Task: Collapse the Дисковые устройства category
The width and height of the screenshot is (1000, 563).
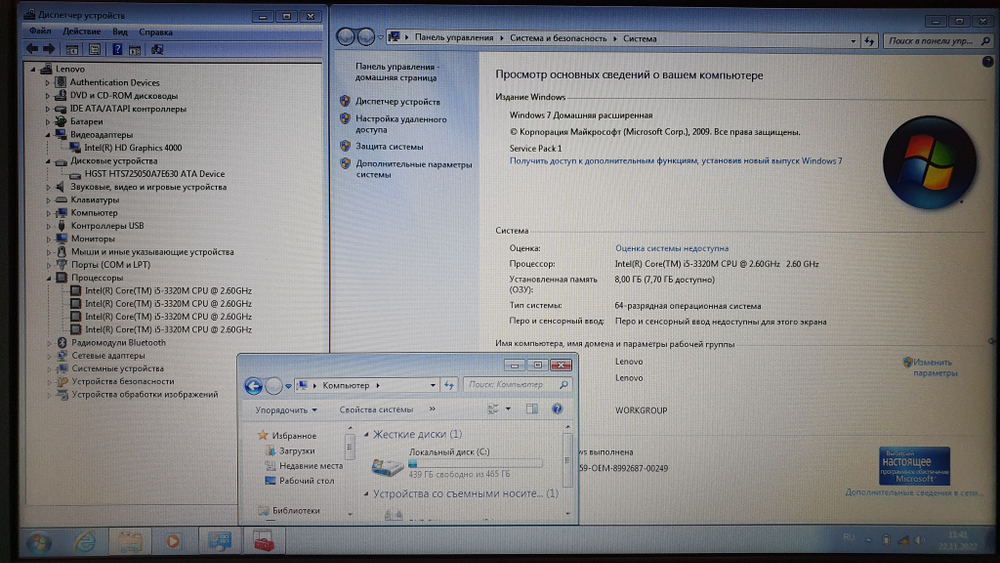Action: coord(48,161)
